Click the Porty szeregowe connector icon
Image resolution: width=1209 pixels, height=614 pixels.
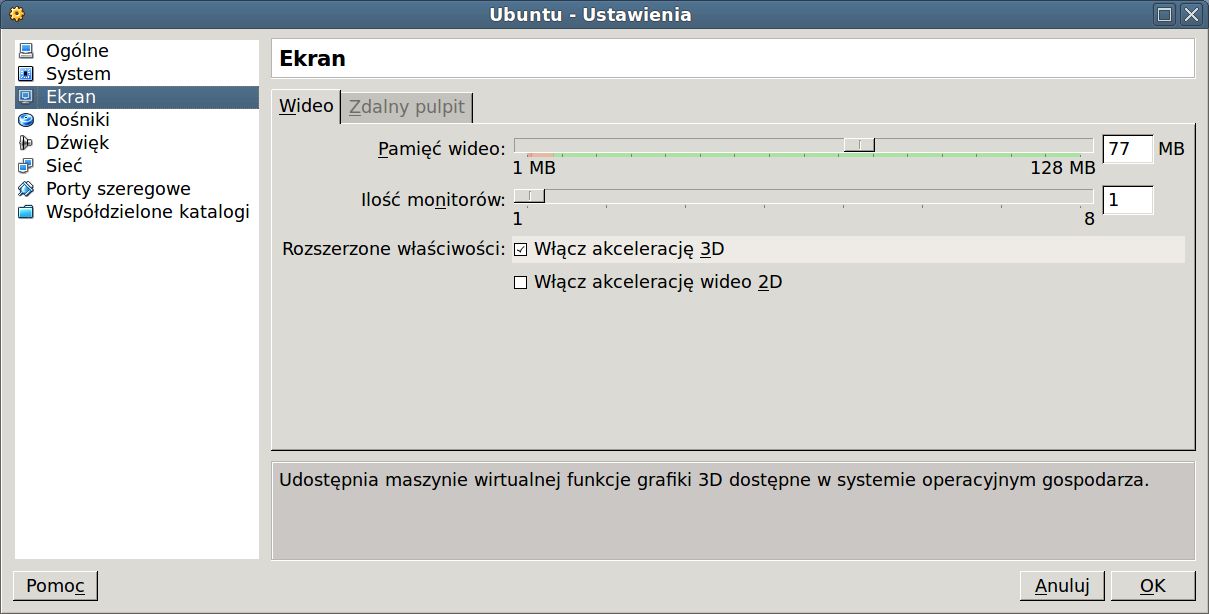click(26, 189)
